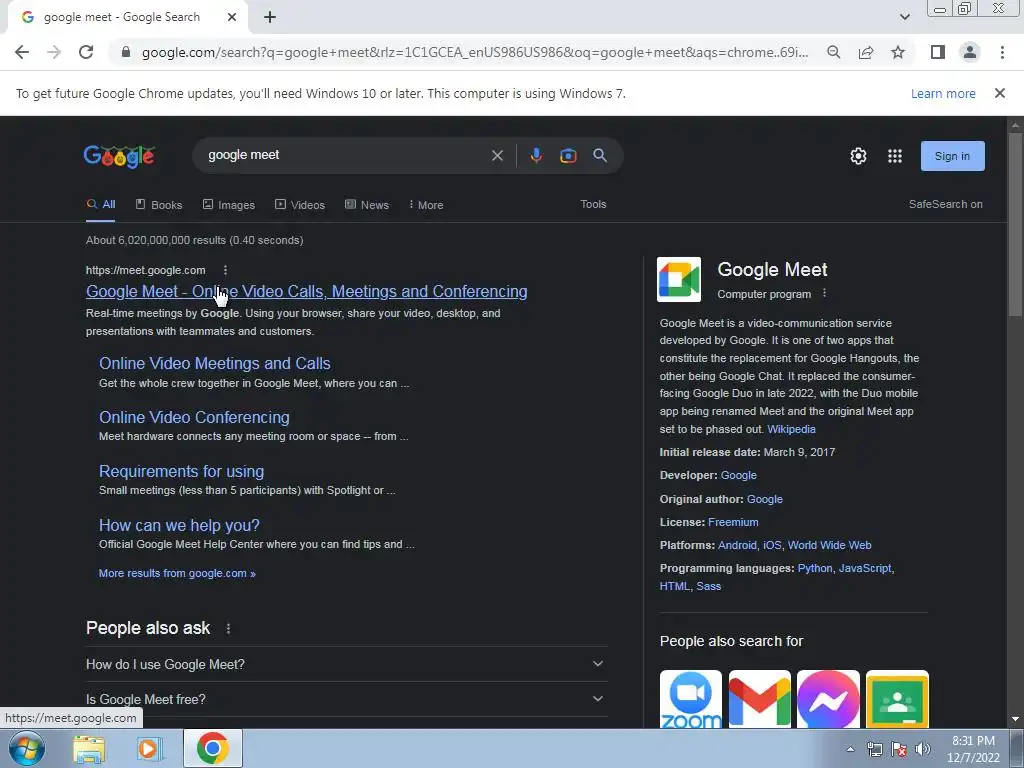Click the Google holiday logo

[x=119, y=156]
